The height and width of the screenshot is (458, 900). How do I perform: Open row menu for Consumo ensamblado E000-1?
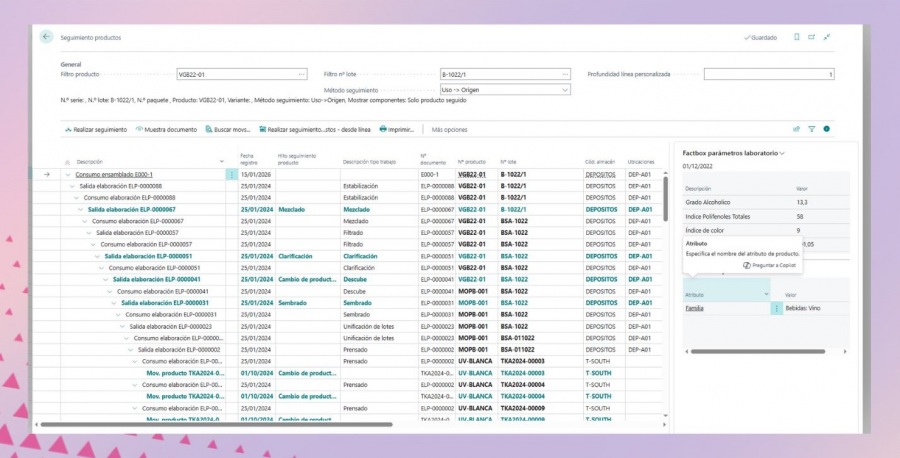tap(232, 174)
